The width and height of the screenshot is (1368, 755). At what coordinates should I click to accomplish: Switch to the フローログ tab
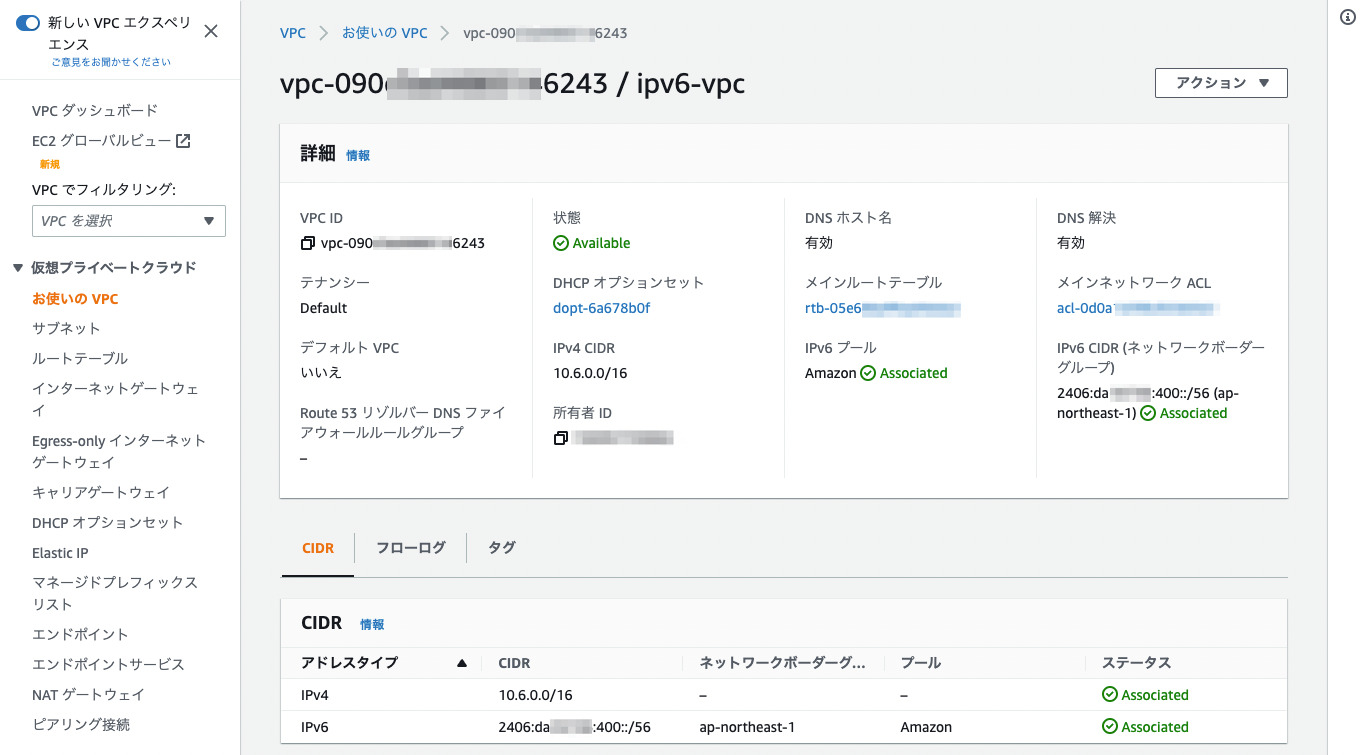(410, 547)
